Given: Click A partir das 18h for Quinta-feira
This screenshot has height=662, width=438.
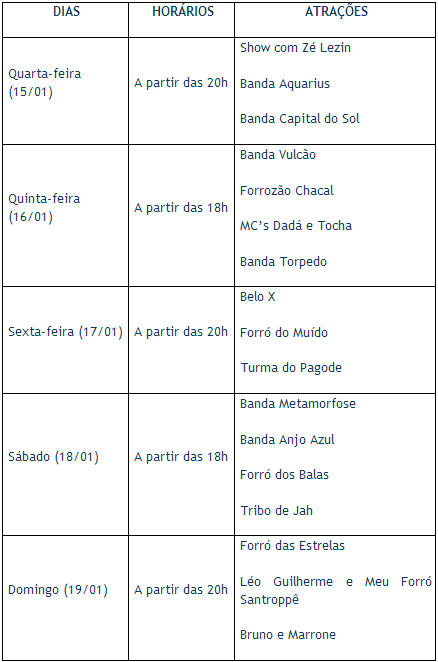Looking at the screenshot, I should pos(181,208).
